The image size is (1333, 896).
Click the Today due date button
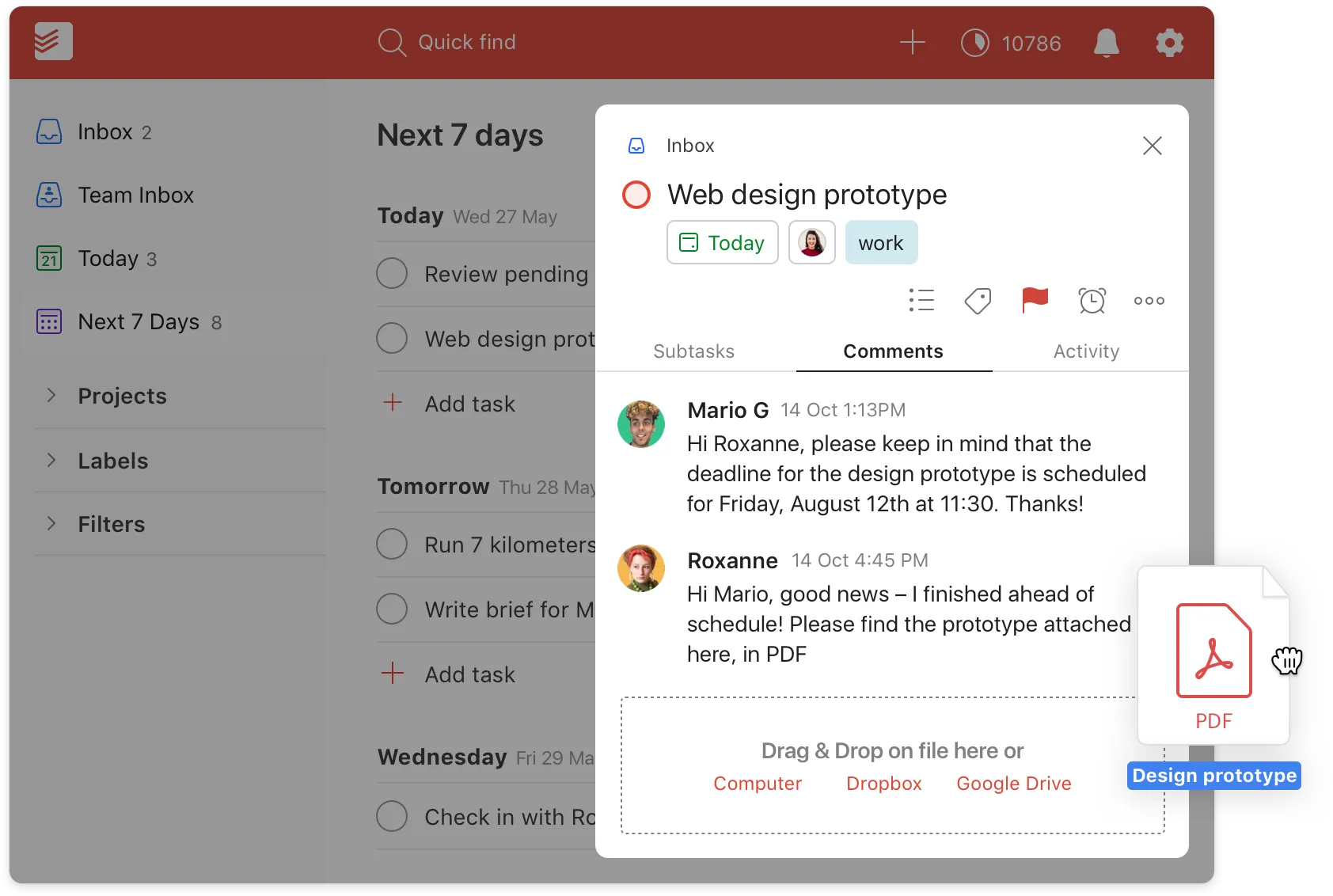pyautogui.click(x=723, y=242)
